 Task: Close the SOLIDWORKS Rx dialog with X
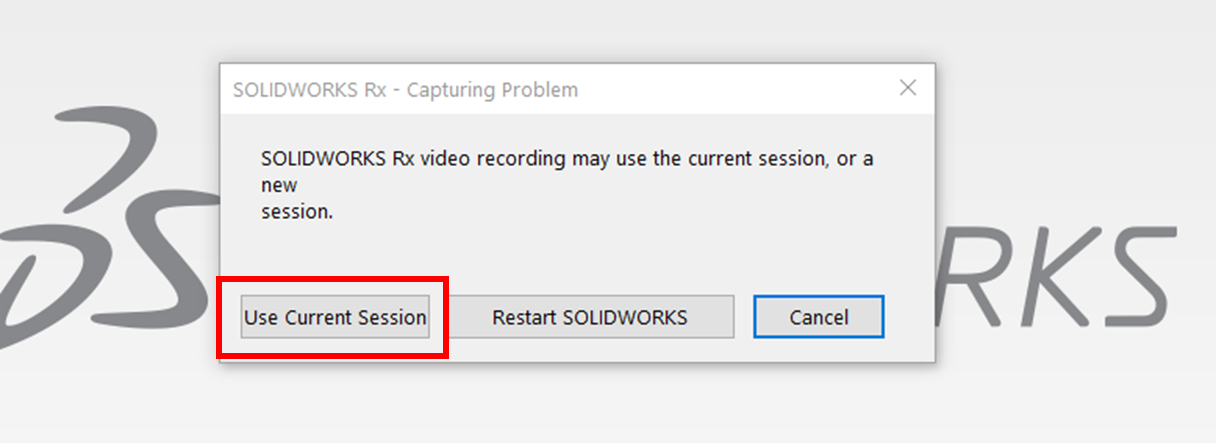[907, 88]
